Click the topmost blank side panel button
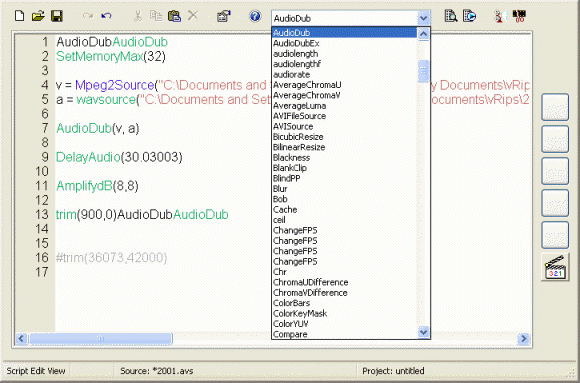The height and width of the screenshot is (383, 580). tap(555, 107)
